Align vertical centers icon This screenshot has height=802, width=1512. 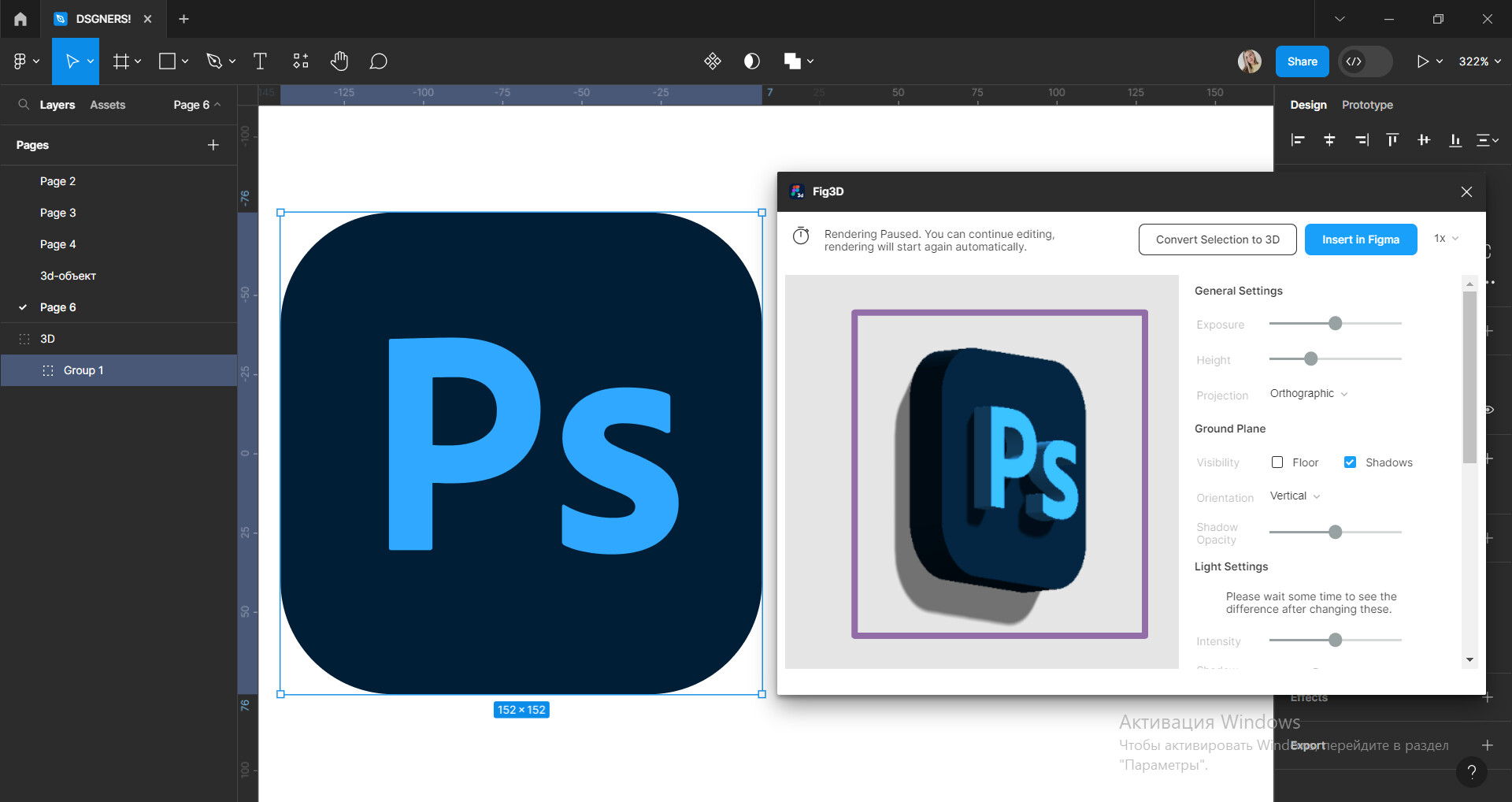(x=1424, y=140)
